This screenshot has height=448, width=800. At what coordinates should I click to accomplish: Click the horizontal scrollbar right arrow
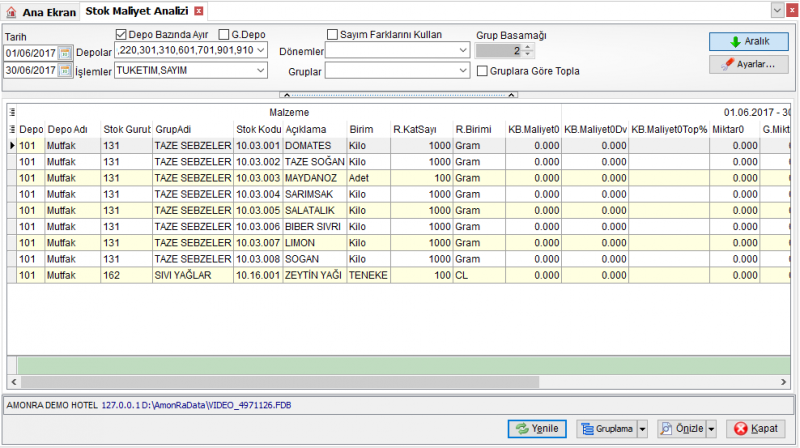coord(784,382)
